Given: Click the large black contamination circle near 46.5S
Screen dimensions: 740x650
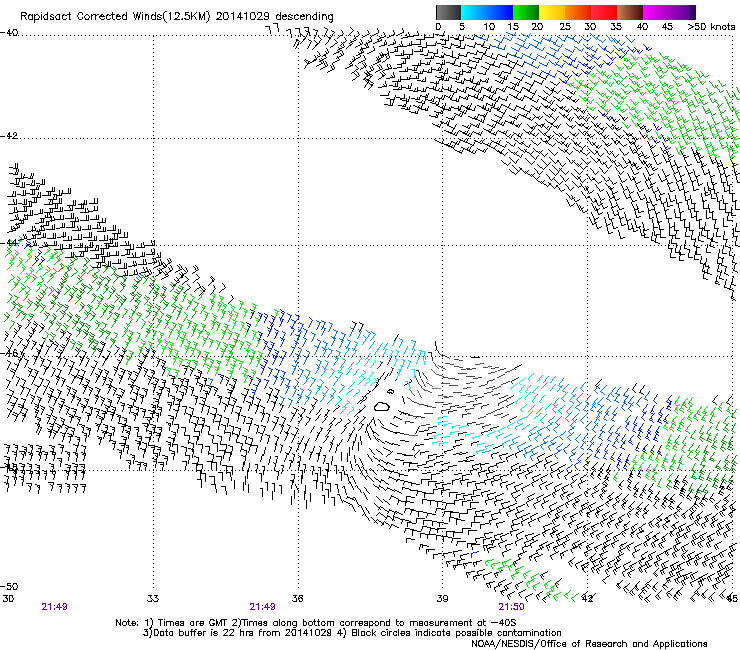Looking at the screenshot, I should point(381,406).
